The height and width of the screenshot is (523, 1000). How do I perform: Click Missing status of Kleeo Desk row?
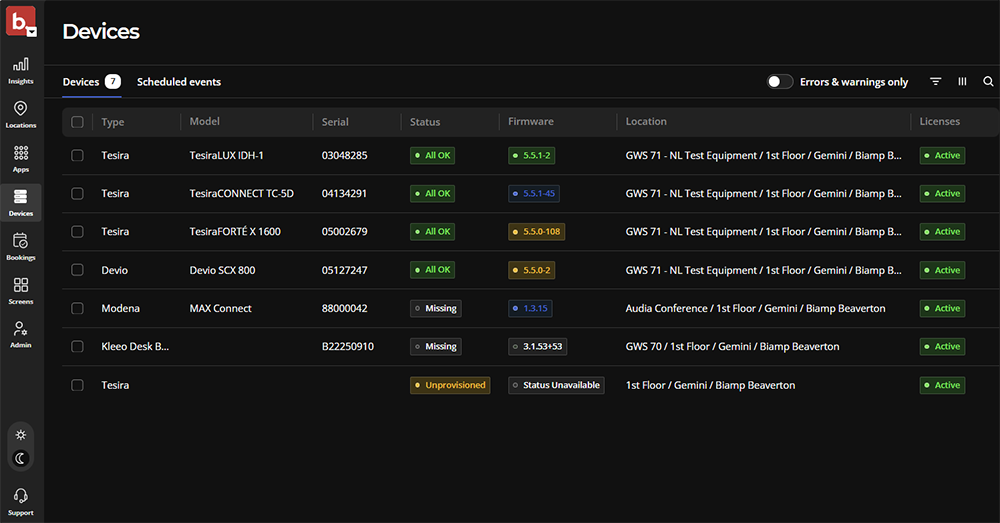pyautogui.click(x=436, y=346)
